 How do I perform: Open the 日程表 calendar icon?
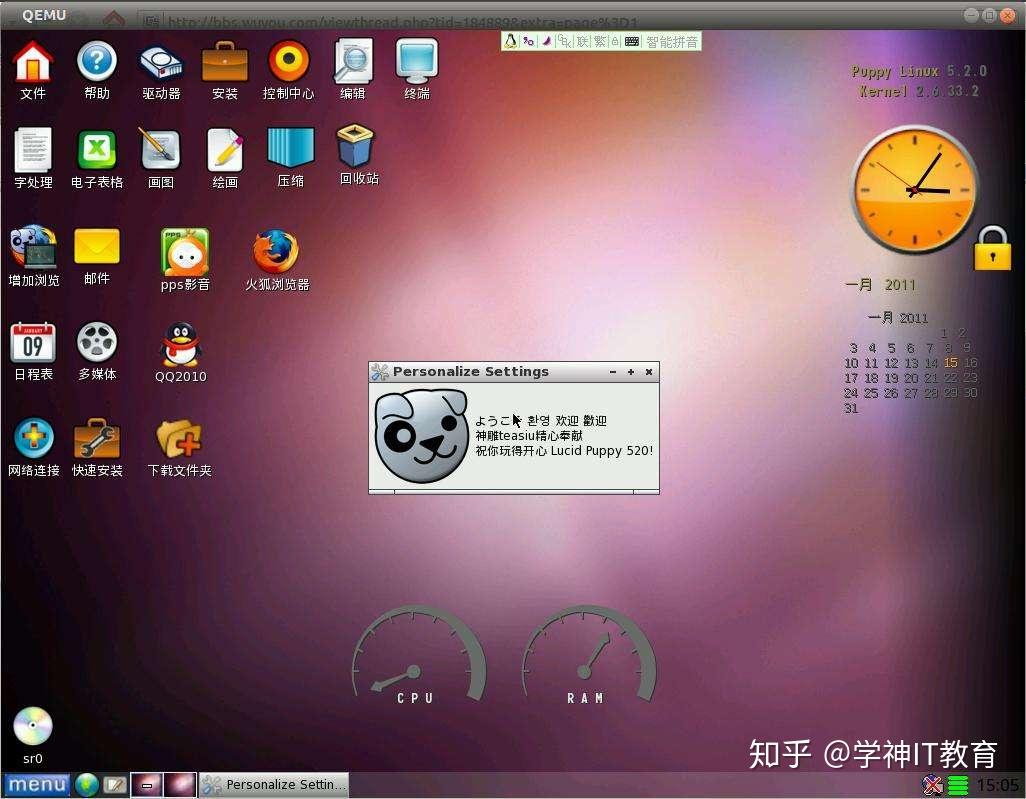tap(33, 343)
